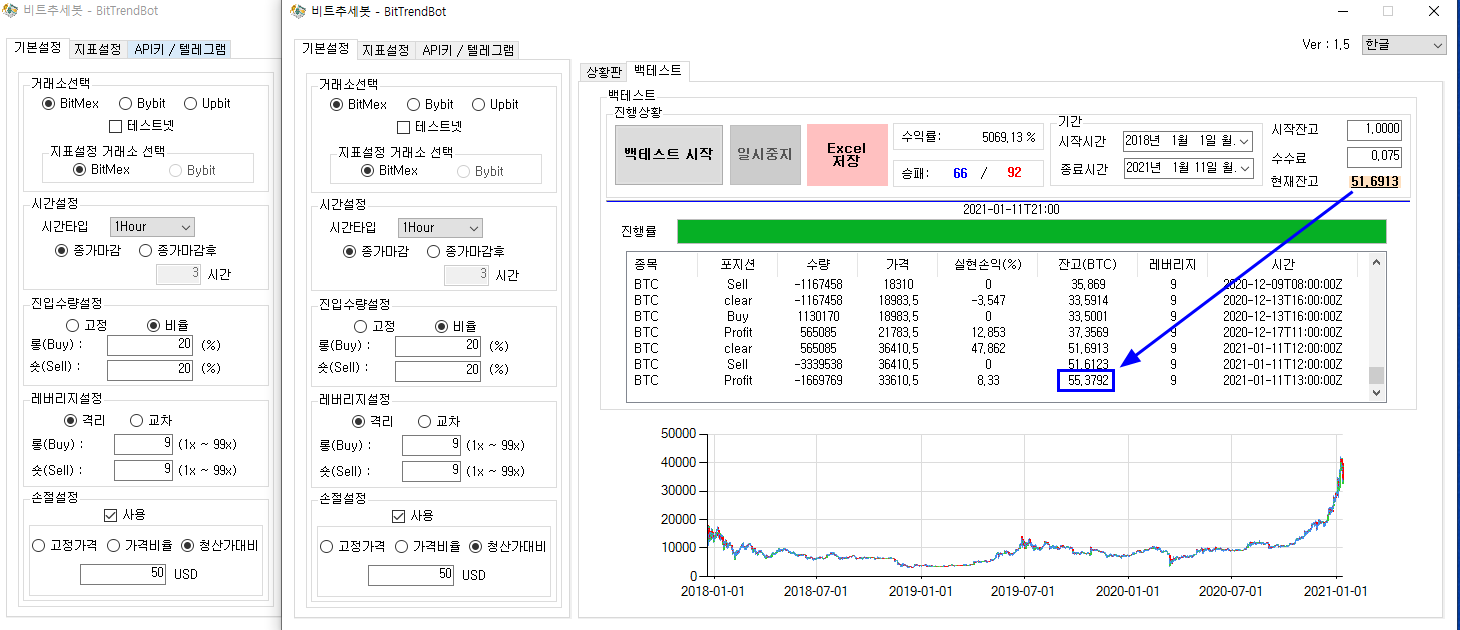Switch to 상황판 tab
1460x630 pixels.
pos(603,72)
